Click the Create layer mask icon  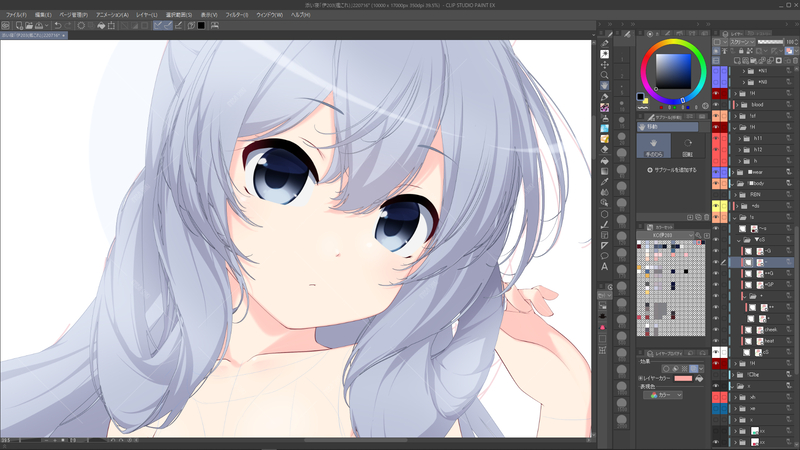coord(779,60)
